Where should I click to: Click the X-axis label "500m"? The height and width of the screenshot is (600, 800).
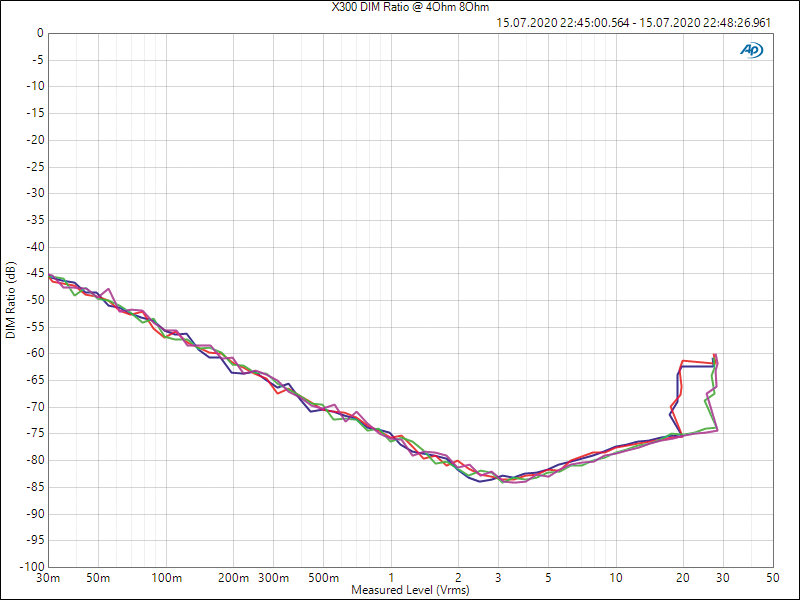click(323, 578)
